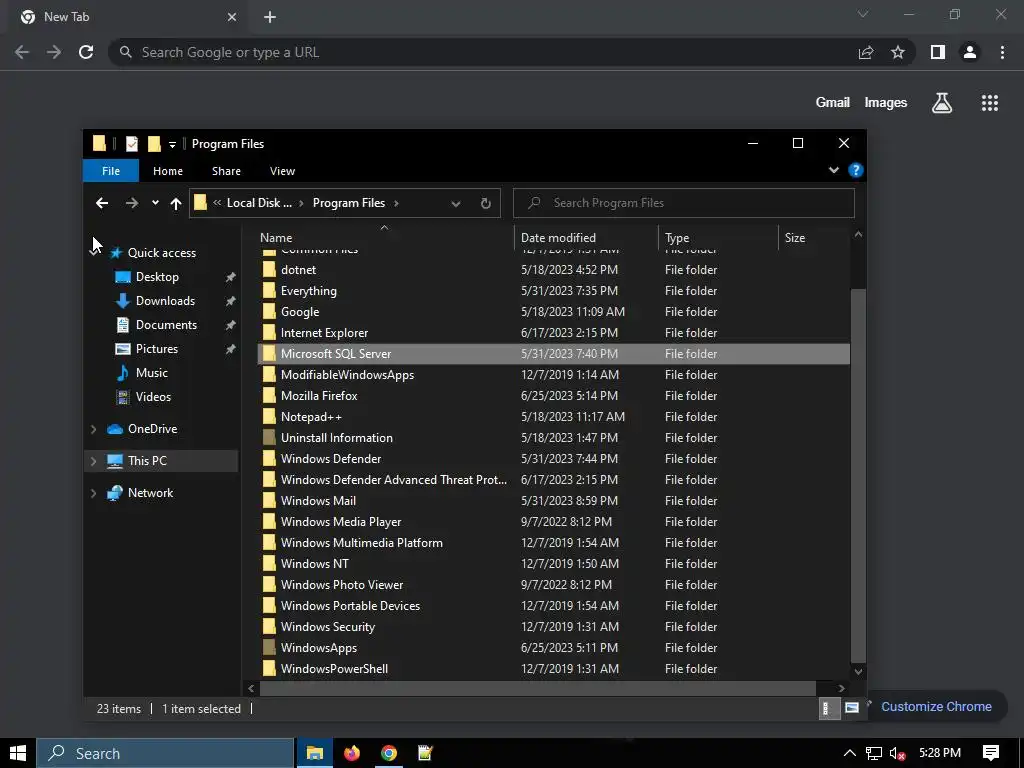Select the Windows Defender folder row
The width and height of the screenshot is (1024, 768).
coord(554,458)
